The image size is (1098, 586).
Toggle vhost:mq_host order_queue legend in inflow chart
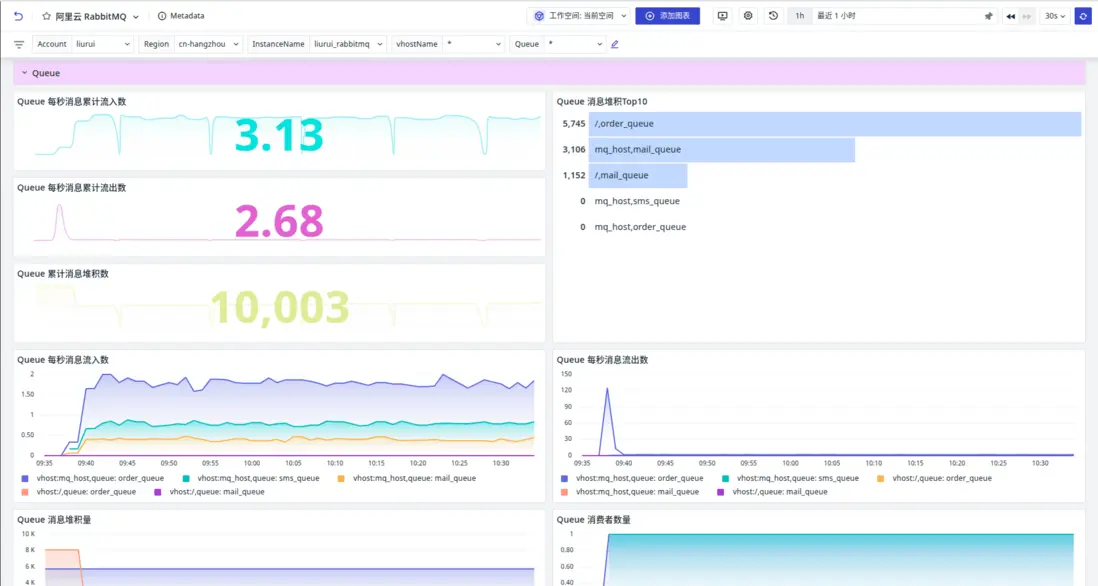tap(92, 478)
